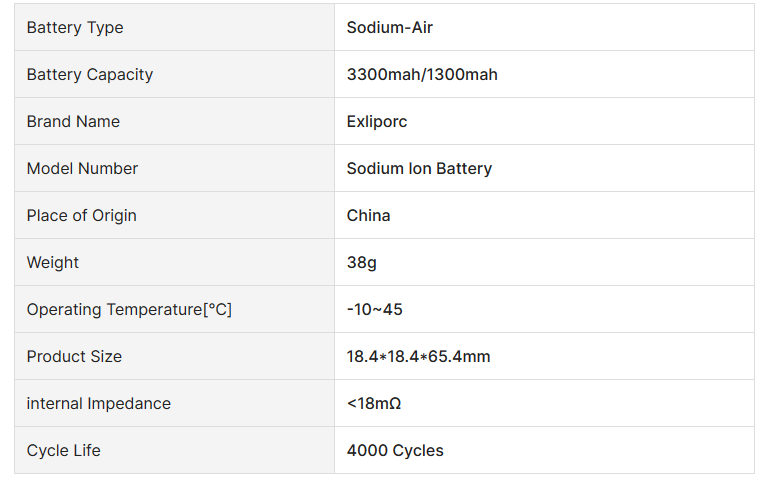This screenshot has height=486, width=774.
Task: Click the Product Size label
Action: [x=74, y=357]
